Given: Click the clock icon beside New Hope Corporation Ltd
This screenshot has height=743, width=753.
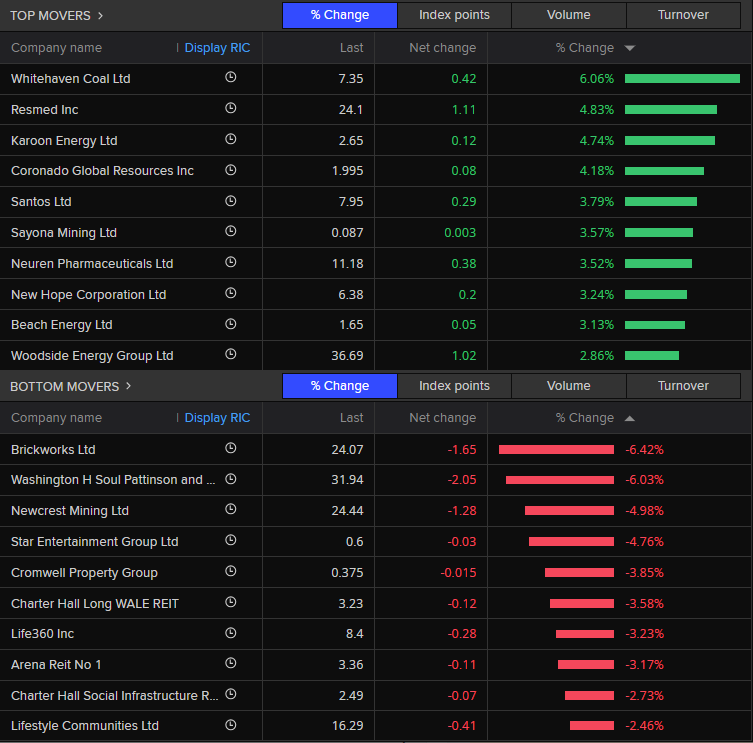Looking at the screenshot, I should [x=231, y=293].
